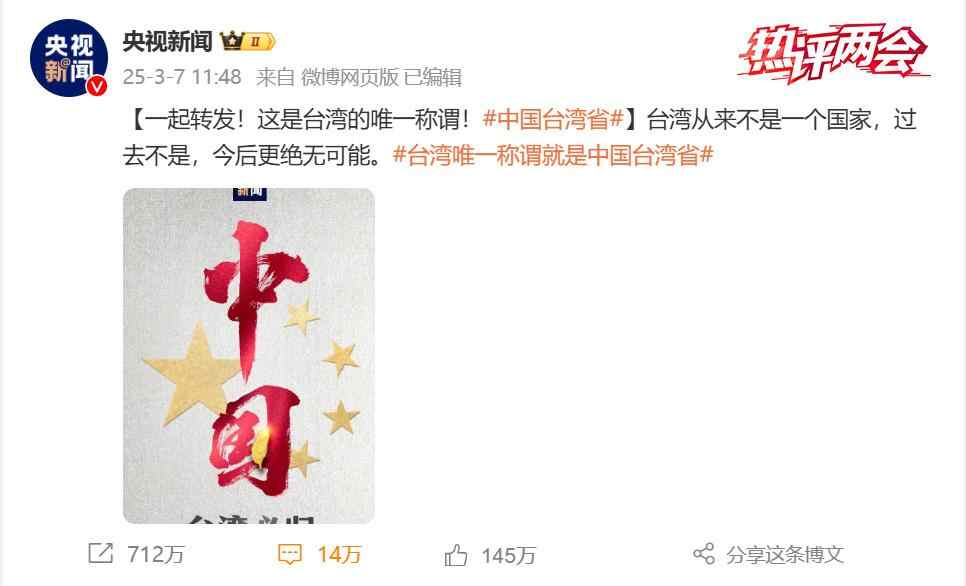
Task: Open comments via the speech bubble icon
Action: tap(290, 554)
